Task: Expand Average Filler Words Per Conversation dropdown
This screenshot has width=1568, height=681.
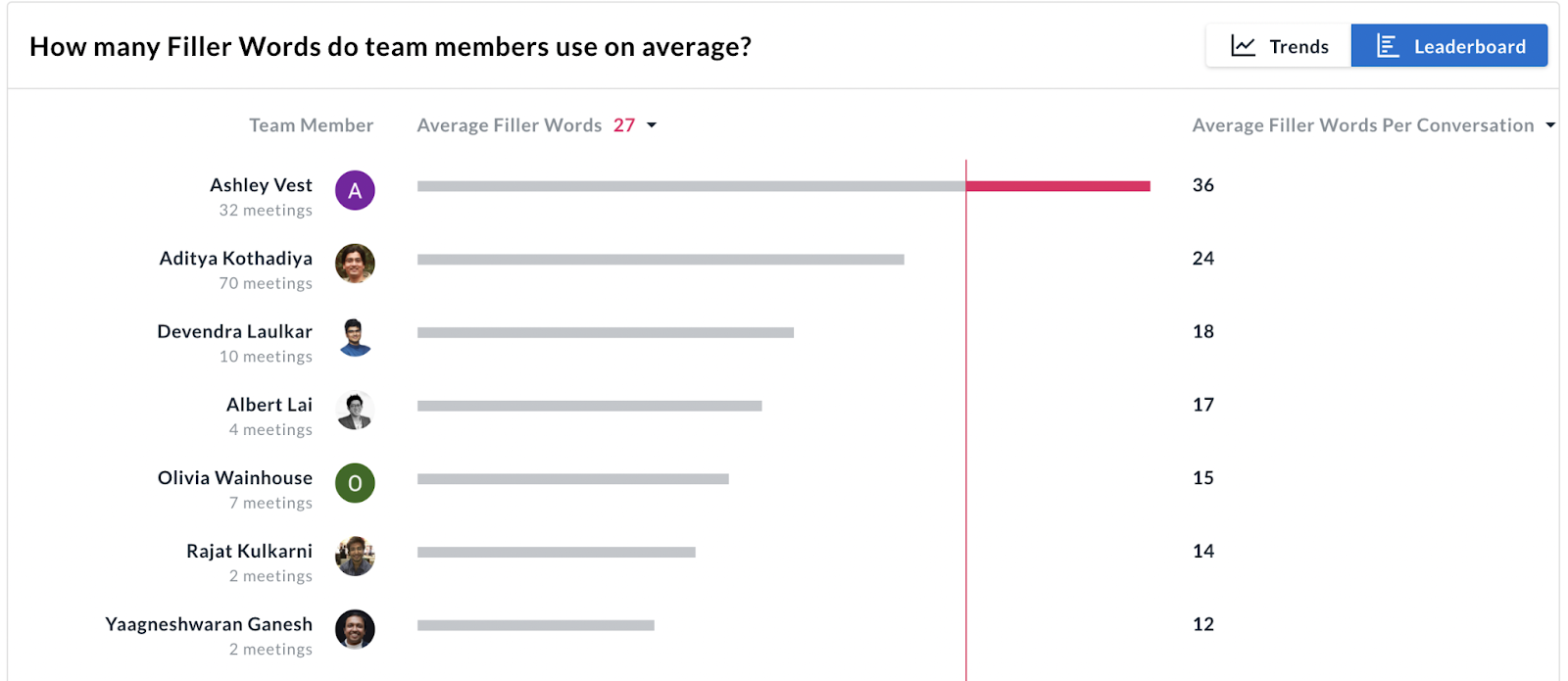Action: [x=1550, y=125]
